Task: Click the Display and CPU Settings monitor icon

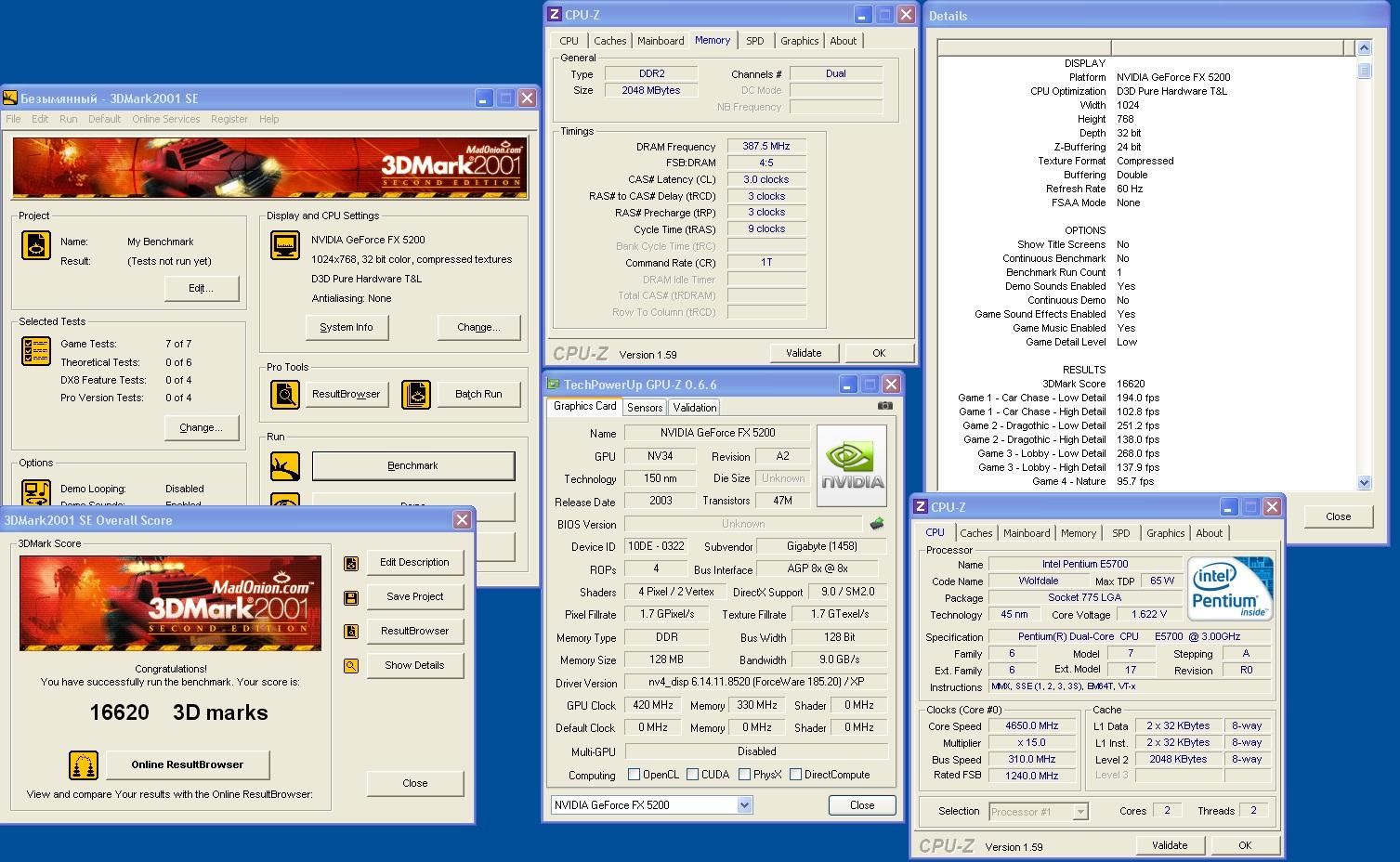Action: pos(284,246)
